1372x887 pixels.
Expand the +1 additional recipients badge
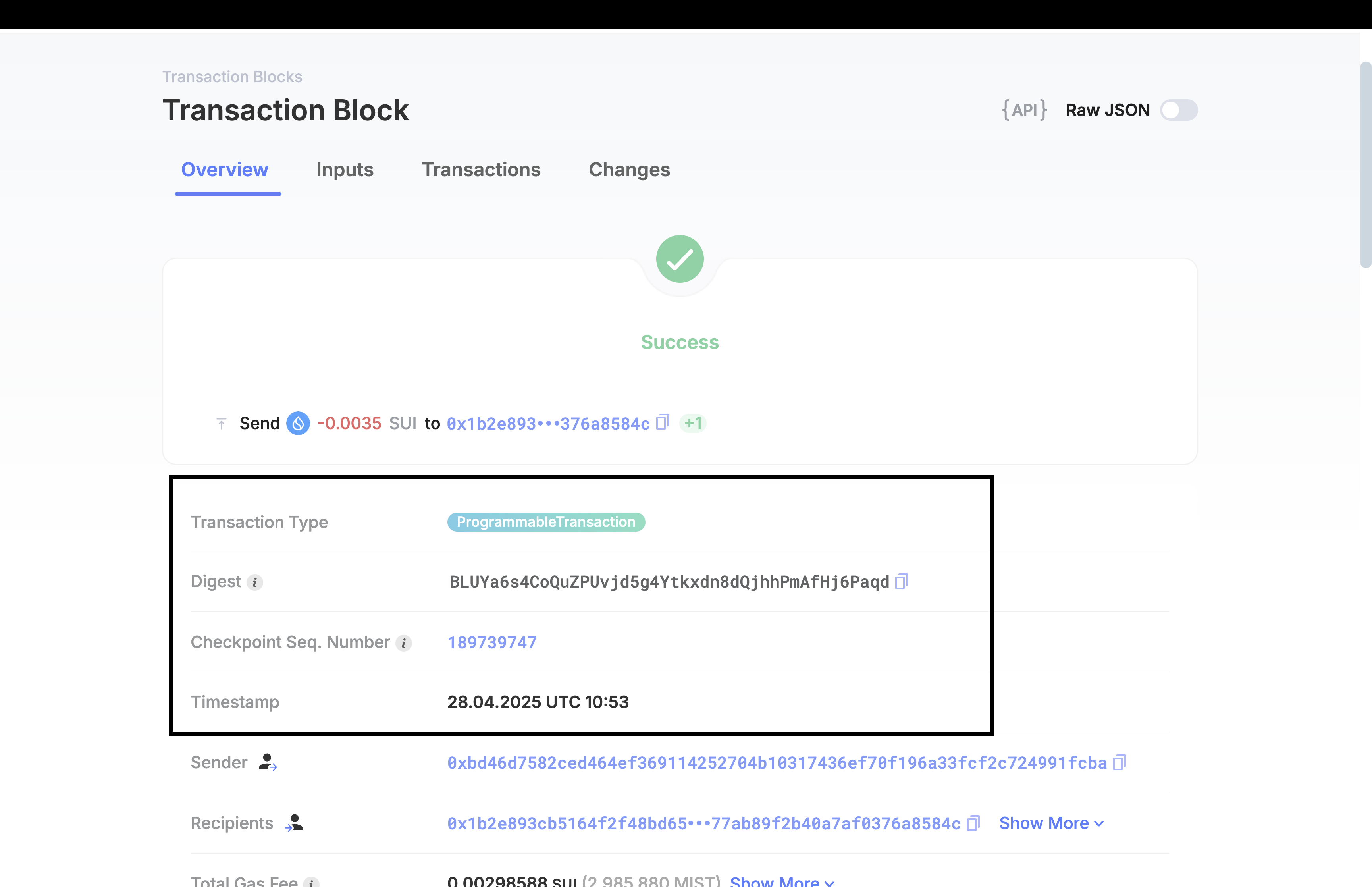pyautogui.click(x=693, y=423)
